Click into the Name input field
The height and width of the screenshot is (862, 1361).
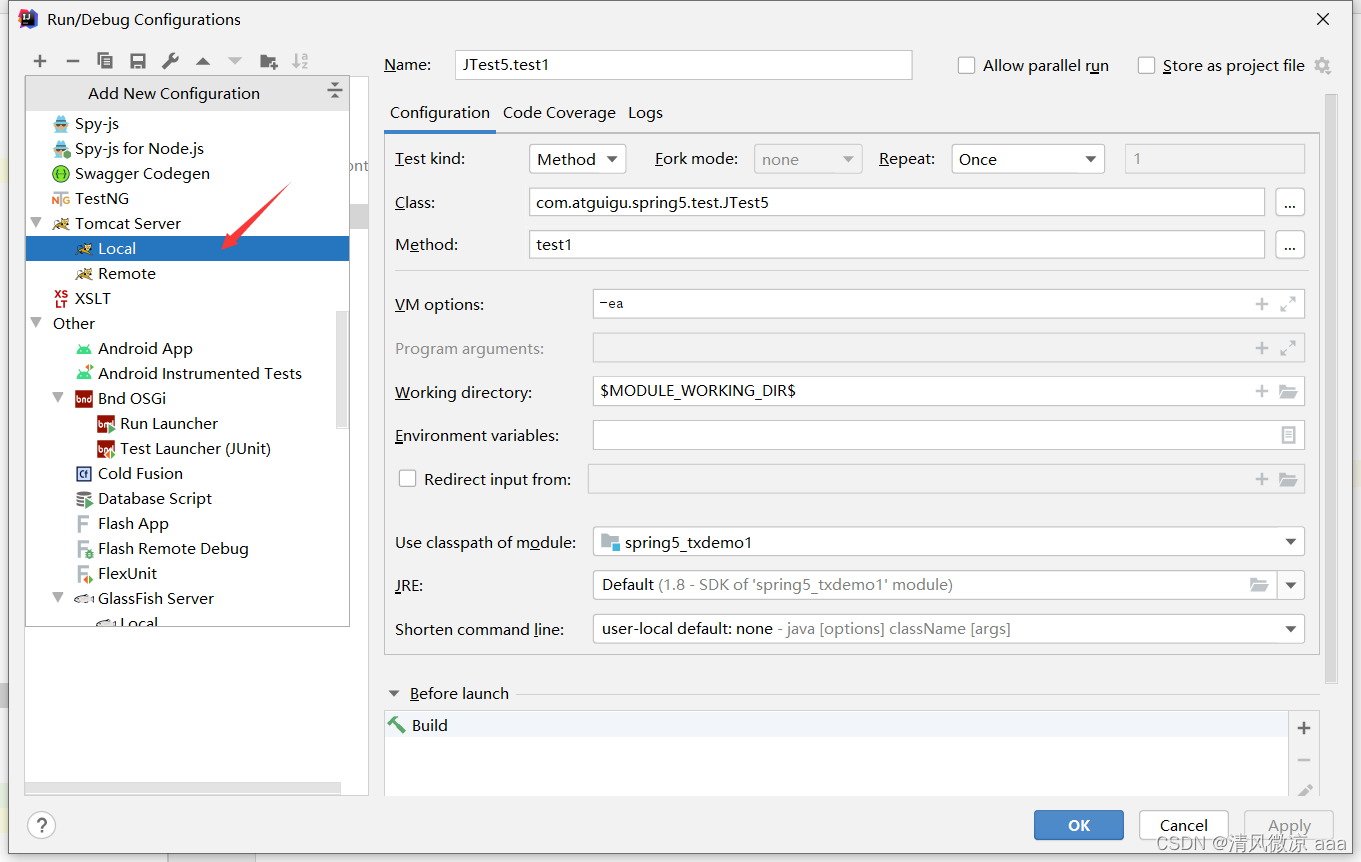pos(683,65)
